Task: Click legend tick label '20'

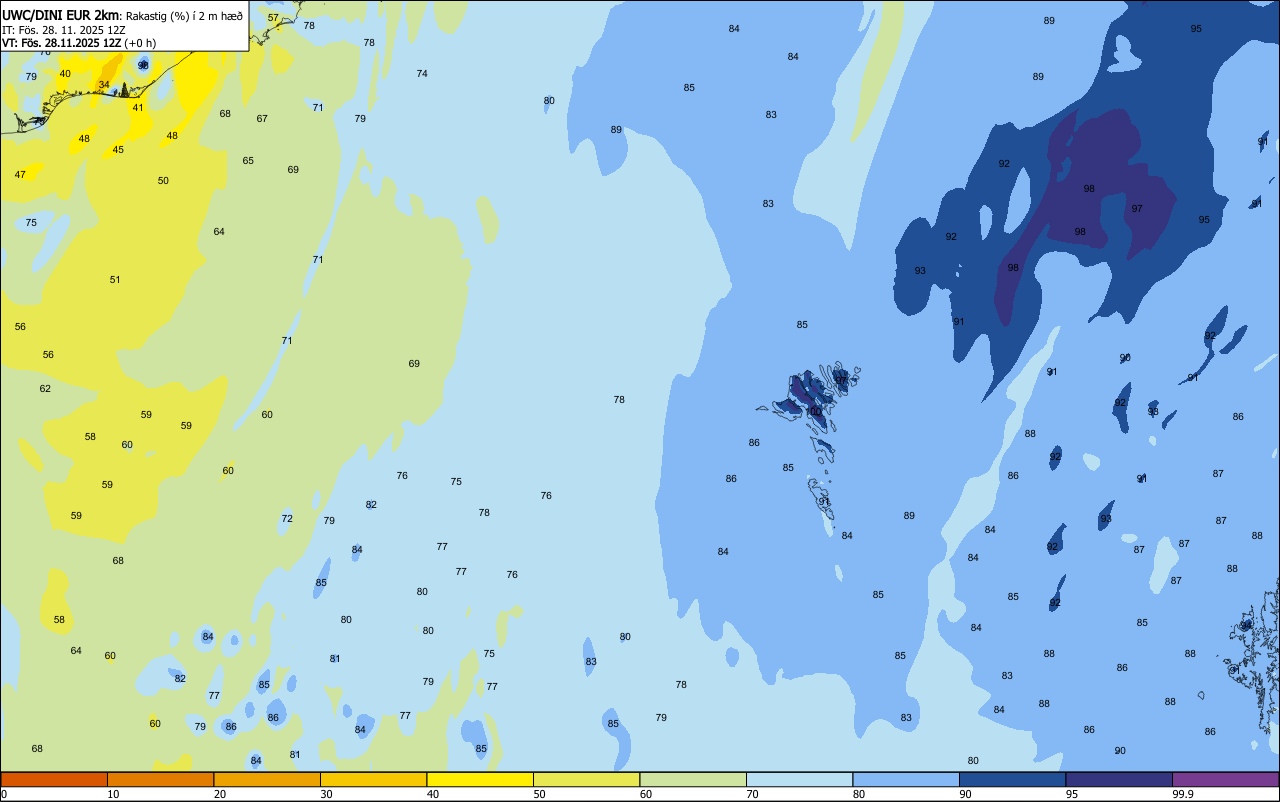Action: tap(220, 794)
